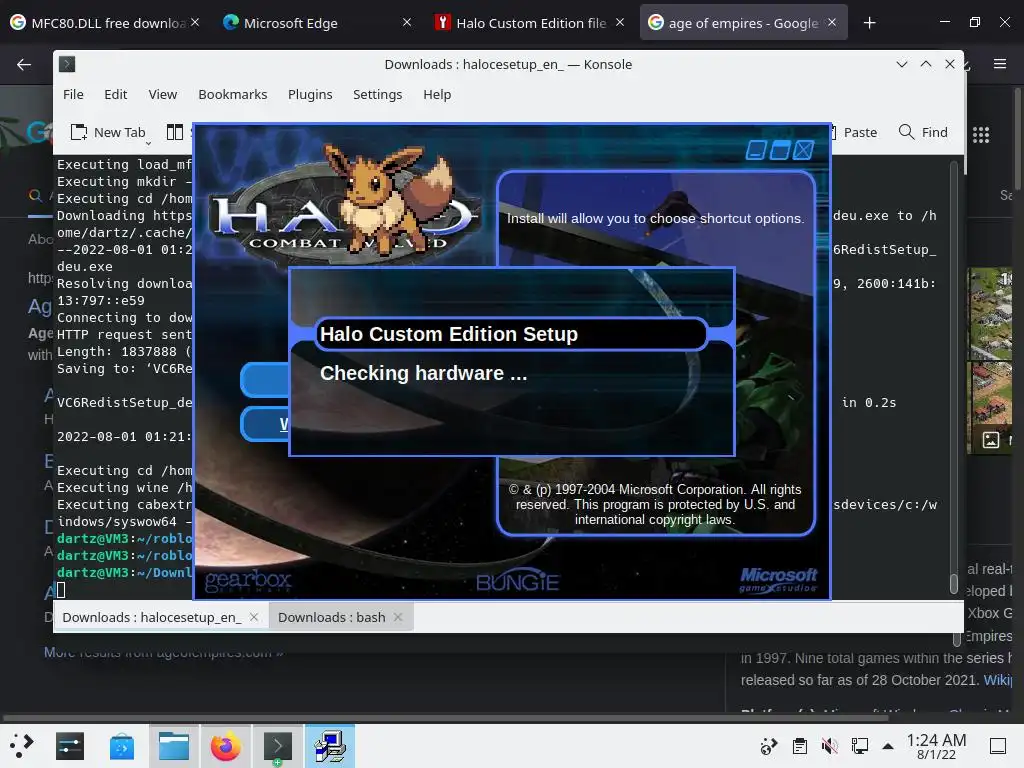
Task: Click the Konsole keep-below chevron button
Action: coord(902,64)
